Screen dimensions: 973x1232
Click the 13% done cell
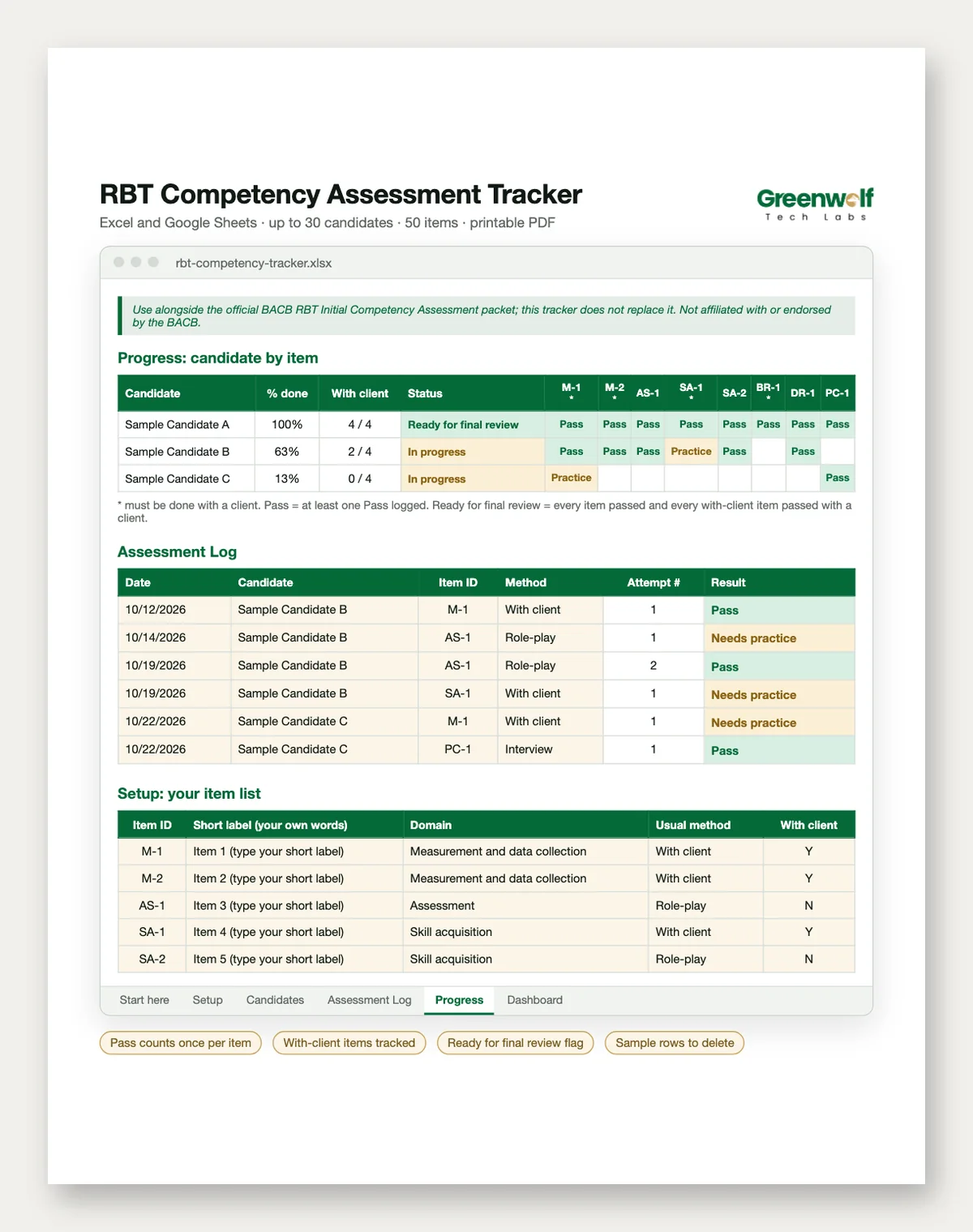tap(287, 479)
